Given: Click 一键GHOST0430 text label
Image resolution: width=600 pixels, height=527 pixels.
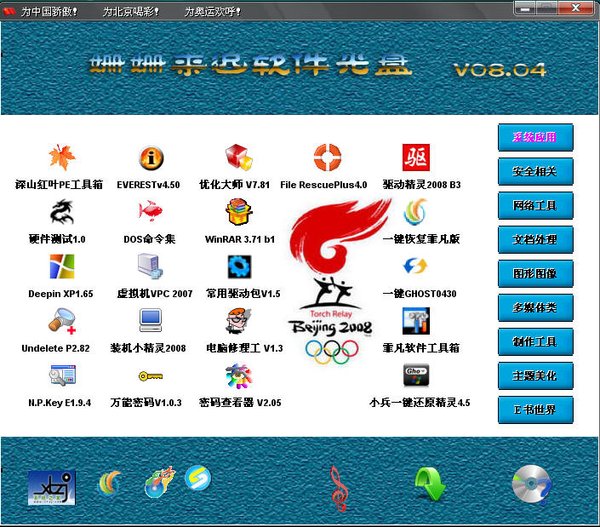Looking at the screenshot, I should pos(419,294).
